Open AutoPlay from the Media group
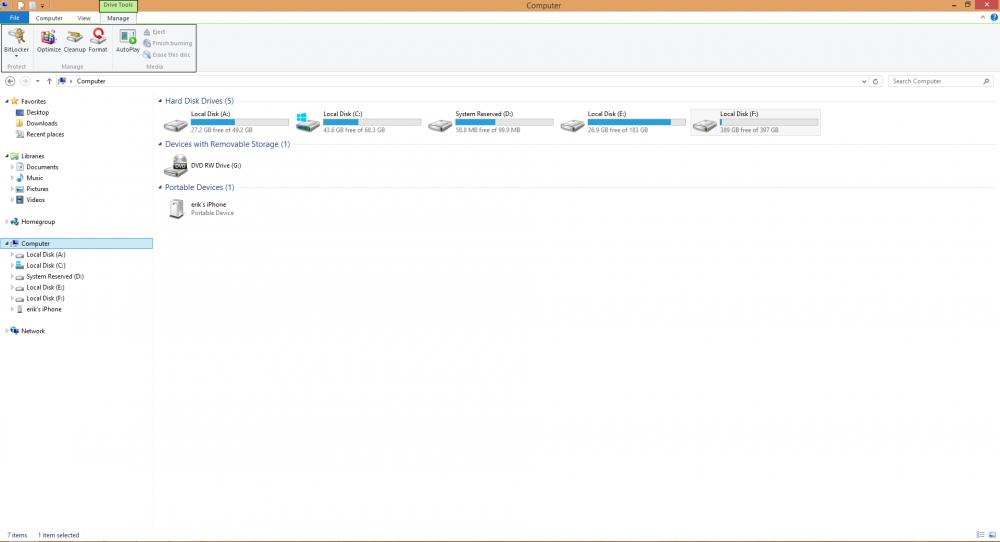This screenshot has width=1000, height=542. pos(128,40)
